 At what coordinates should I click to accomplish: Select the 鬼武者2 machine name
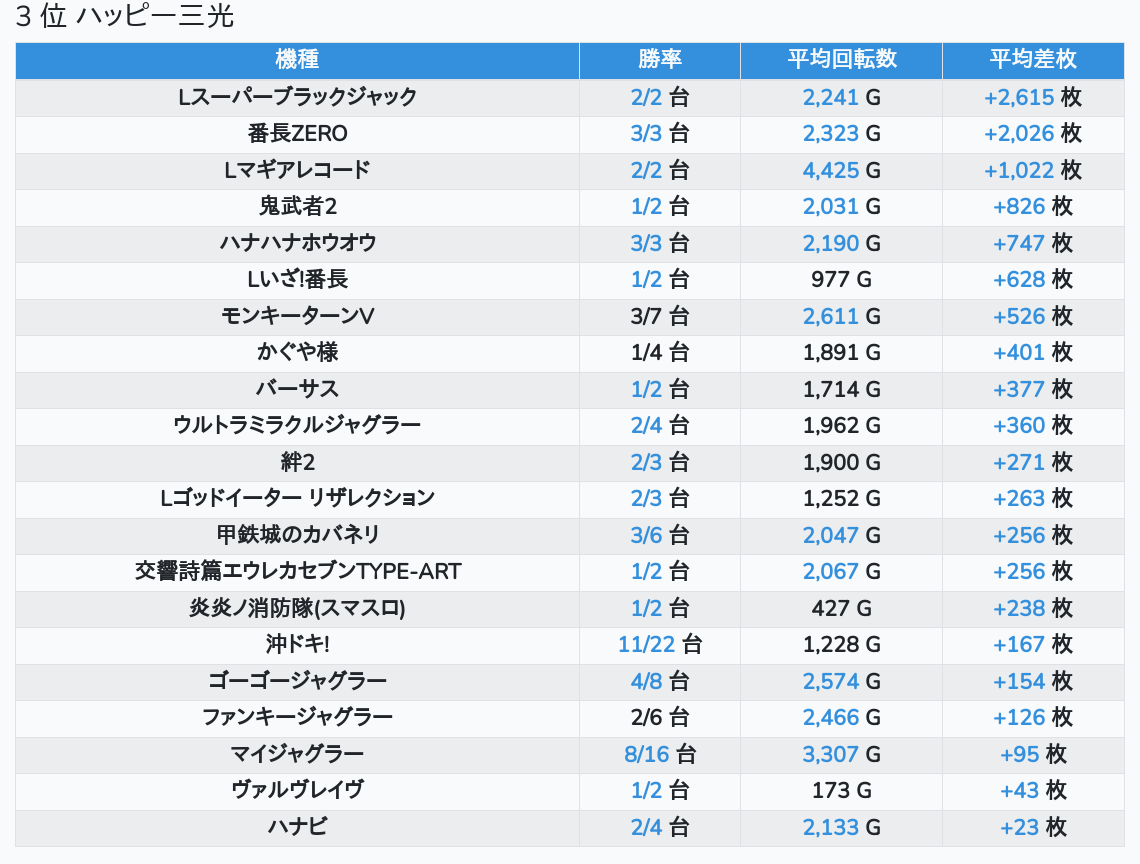coord(297,207)
